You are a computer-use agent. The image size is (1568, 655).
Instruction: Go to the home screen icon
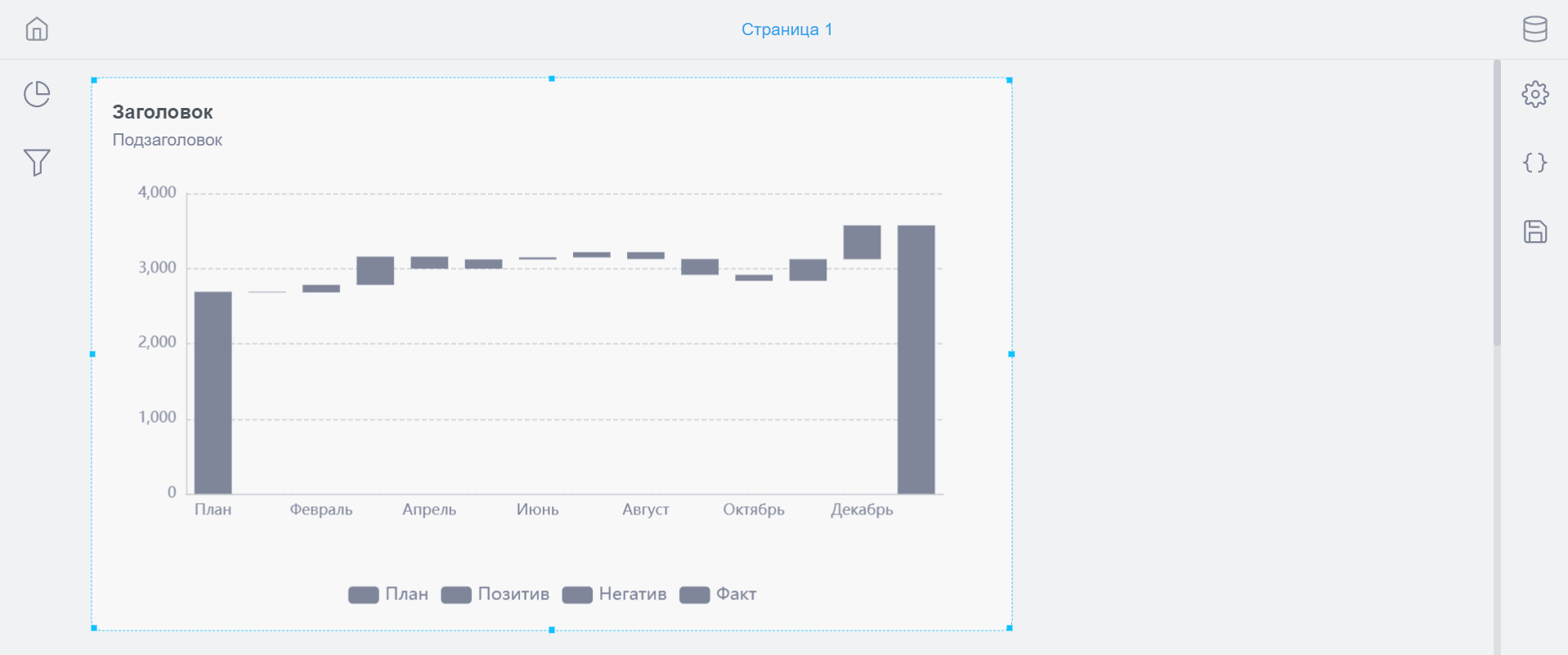pyautogui.click(x=37, y=29)
